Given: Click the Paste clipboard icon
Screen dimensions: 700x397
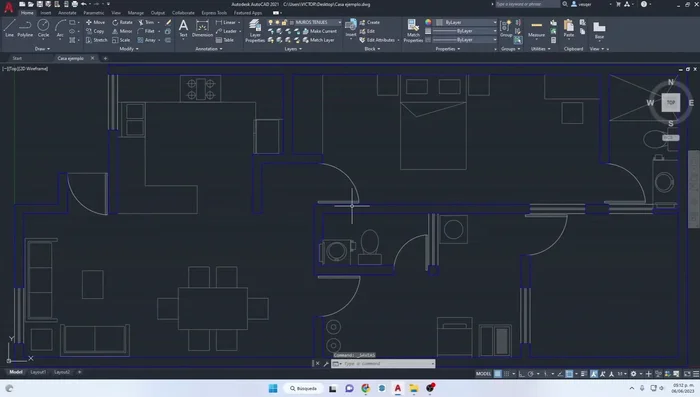Looking at the screenshot, I should [x=568, y=28].
